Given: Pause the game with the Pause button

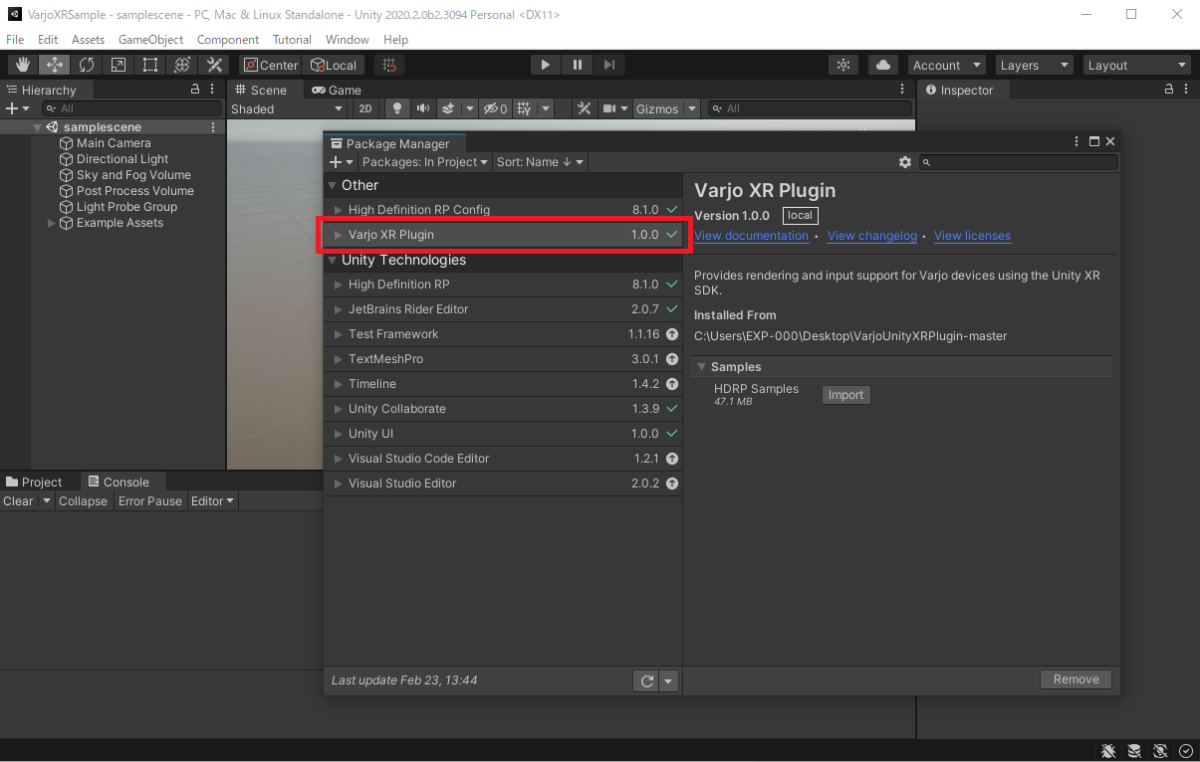Looking at the screenshot, I should pos(577,65).
